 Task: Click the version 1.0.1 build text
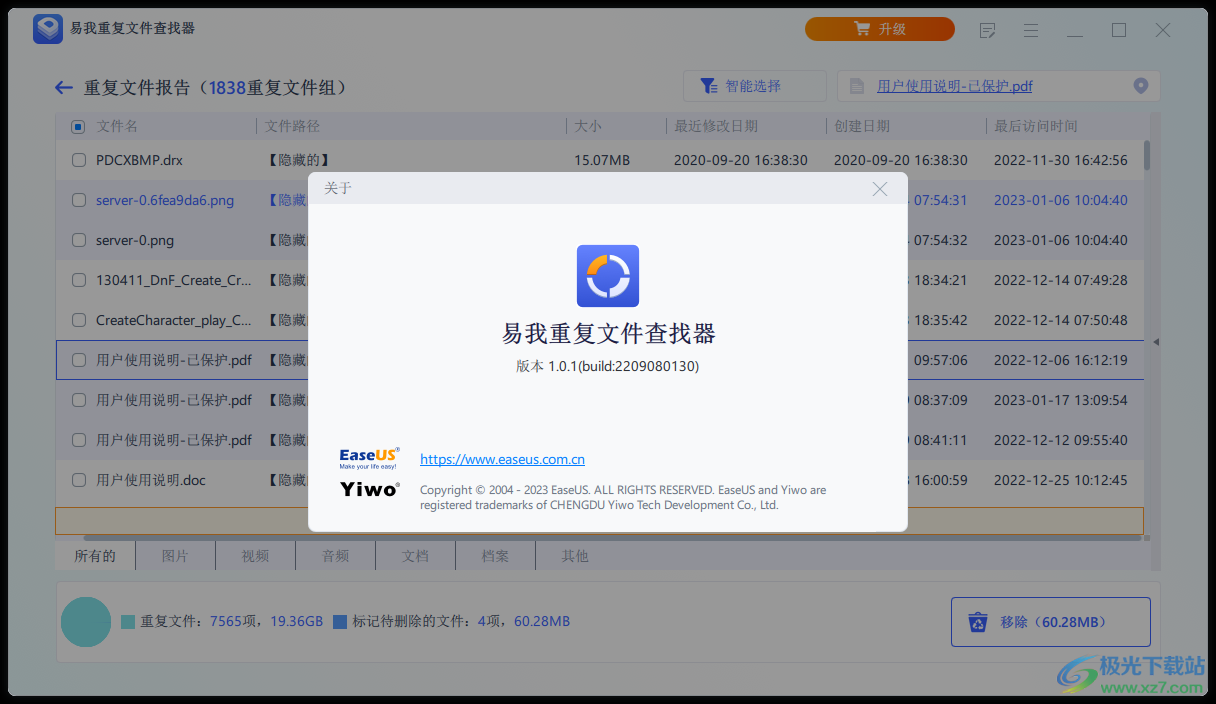pyautogui.click(x=608, y=366)
